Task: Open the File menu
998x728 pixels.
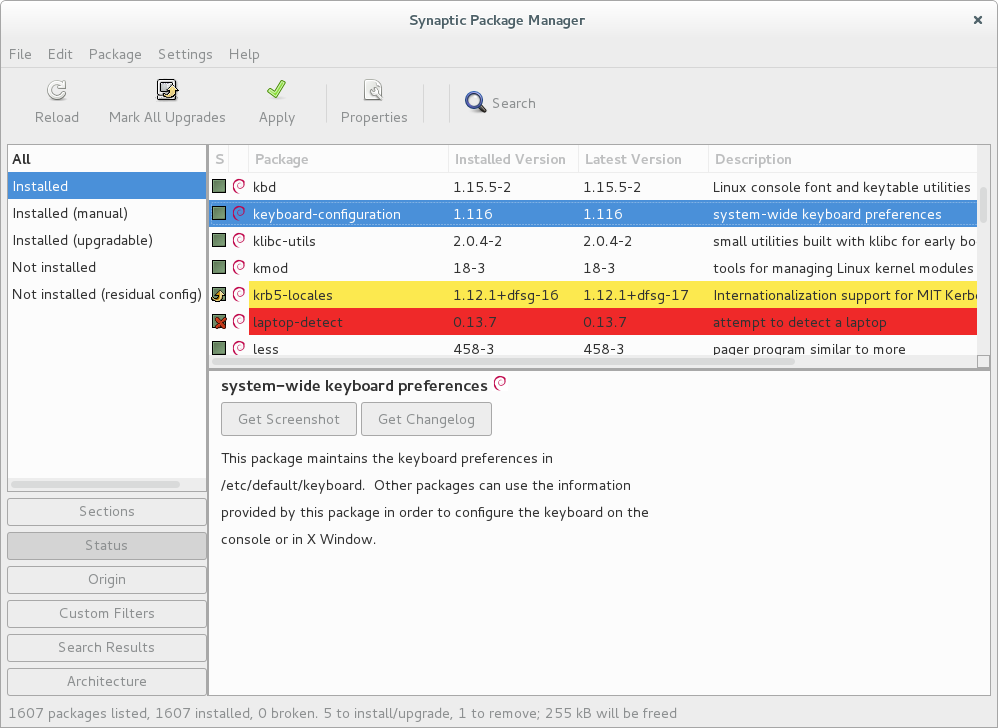Action: (20, 54)
